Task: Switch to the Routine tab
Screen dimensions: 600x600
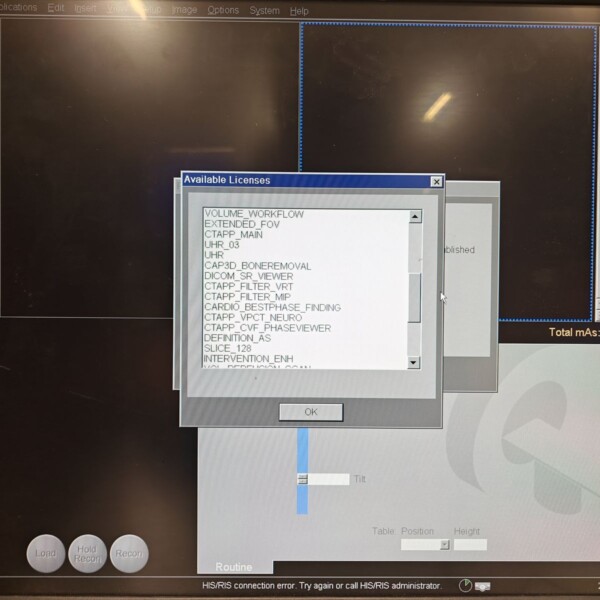Action: [x=233, y=566]
